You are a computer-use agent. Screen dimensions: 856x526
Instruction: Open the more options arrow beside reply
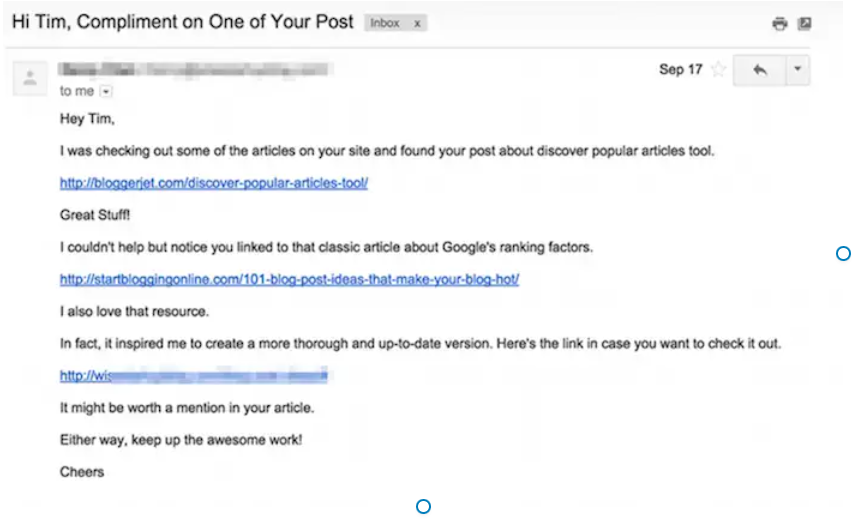(x=797, y=70)
